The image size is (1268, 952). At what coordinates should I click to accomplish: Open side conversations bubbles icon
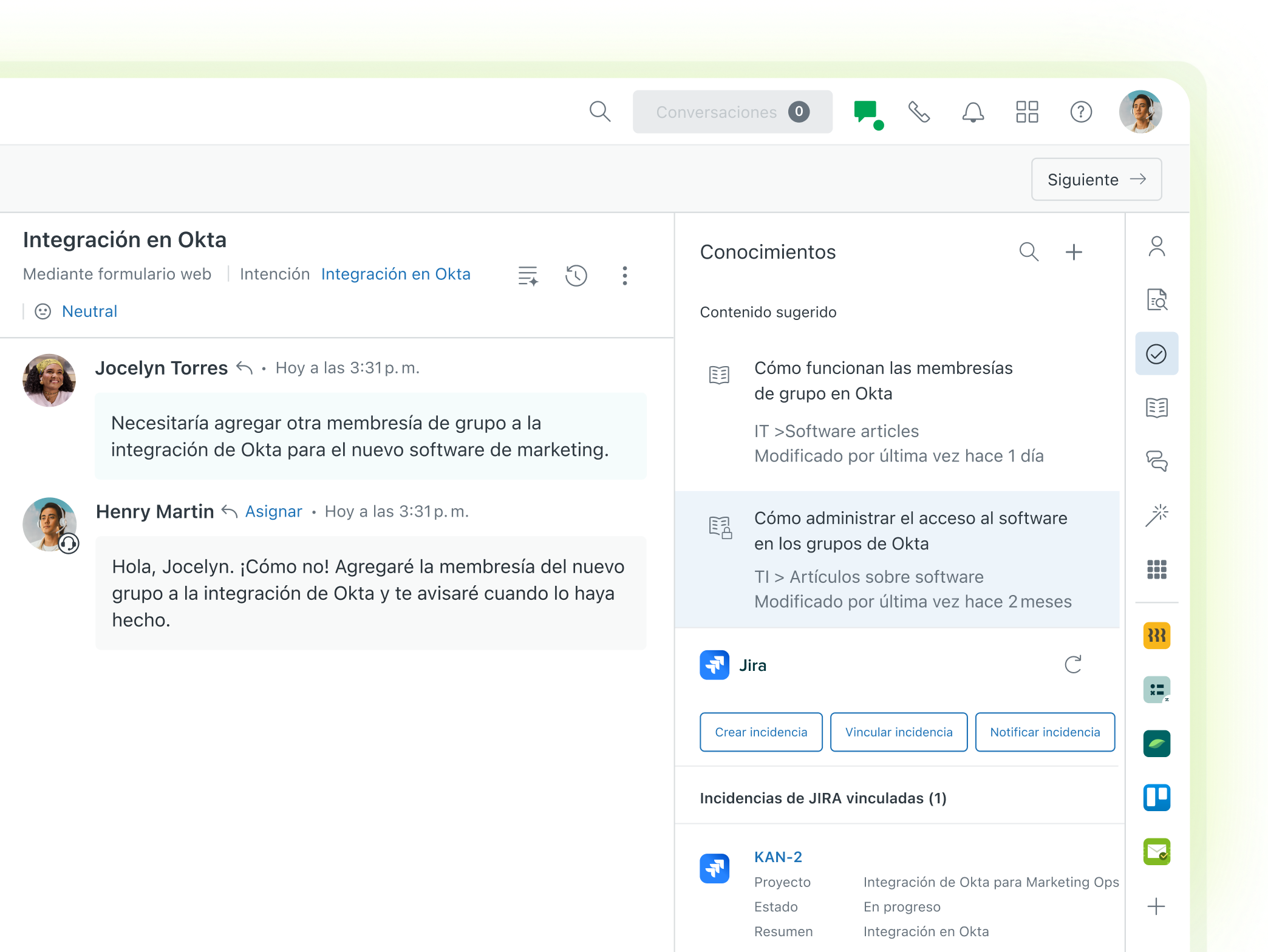click(1156, 461)
